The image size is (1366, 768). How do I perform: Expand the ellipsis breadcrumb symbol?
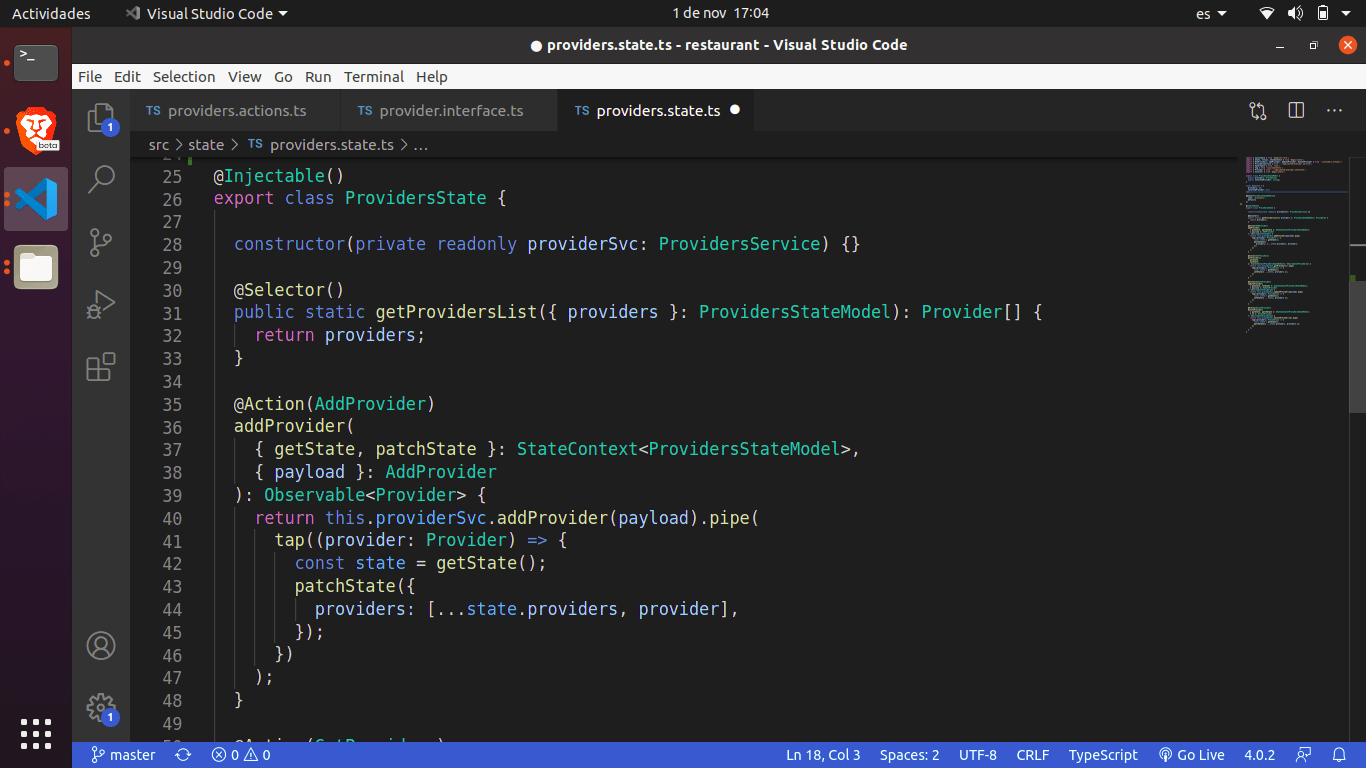[421, 145]
